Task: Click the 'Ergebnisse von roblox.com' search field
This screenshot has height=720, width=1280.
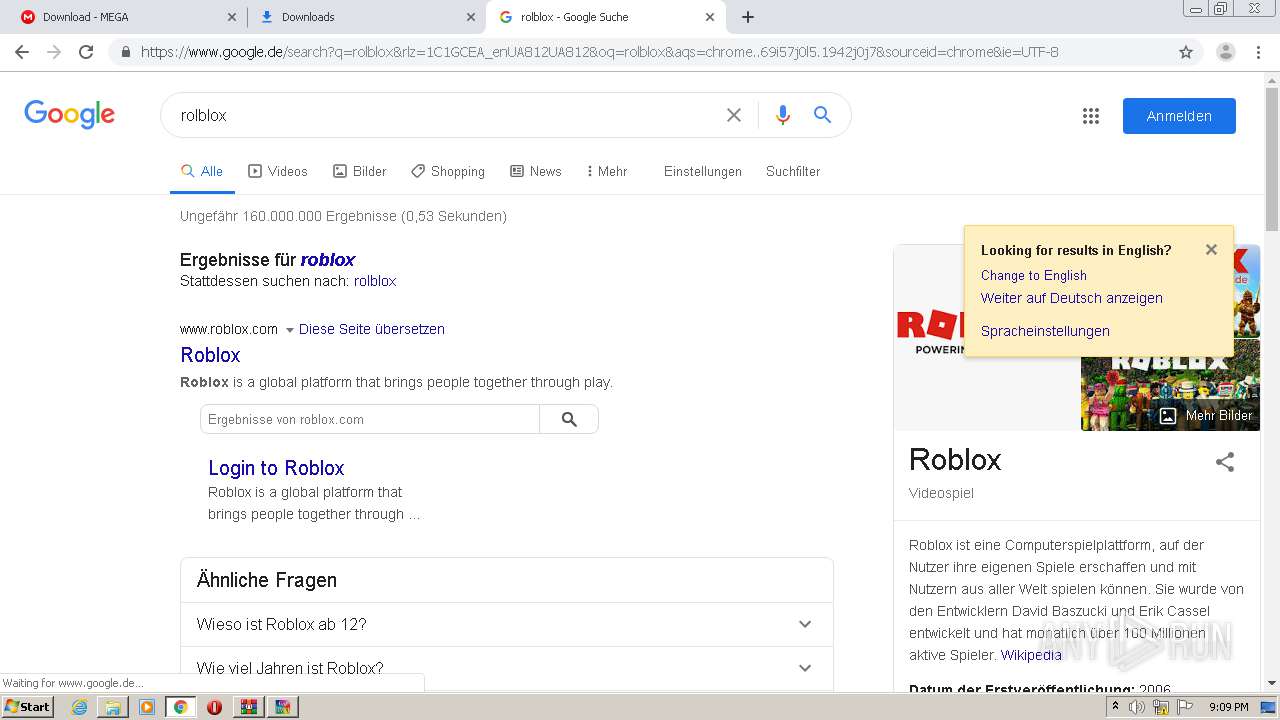Action: pyautogui.click(x=370, y=419)
